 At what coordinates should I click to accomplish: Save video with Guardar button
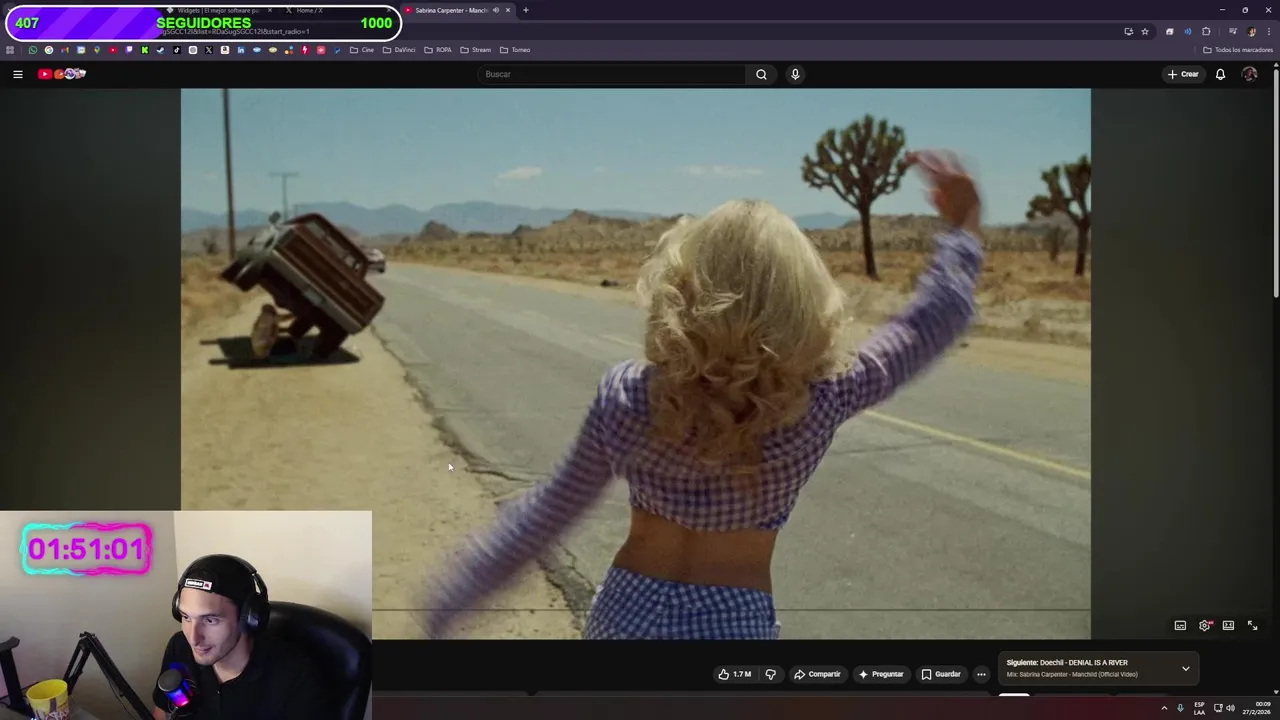940,674
